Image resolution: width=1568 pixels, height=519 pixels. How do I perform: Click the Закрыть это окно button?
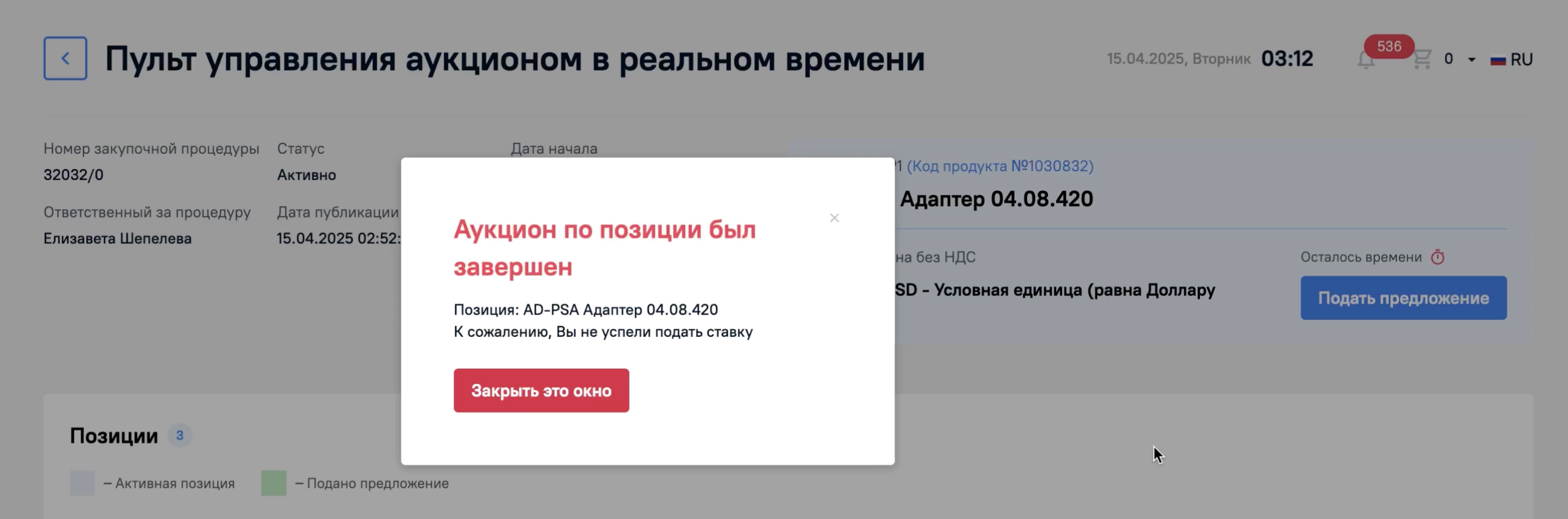click(x=541, y=390)
